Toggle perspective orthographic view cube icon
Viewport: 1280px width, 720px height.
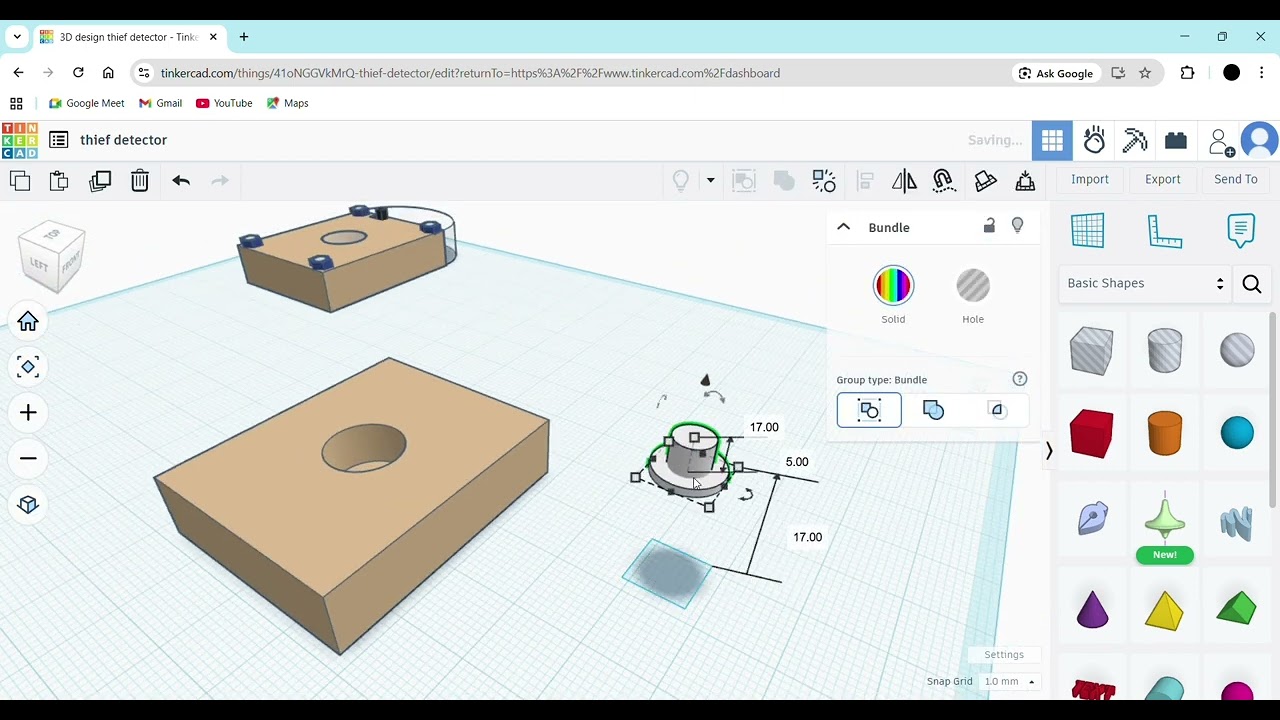(28, 505)
